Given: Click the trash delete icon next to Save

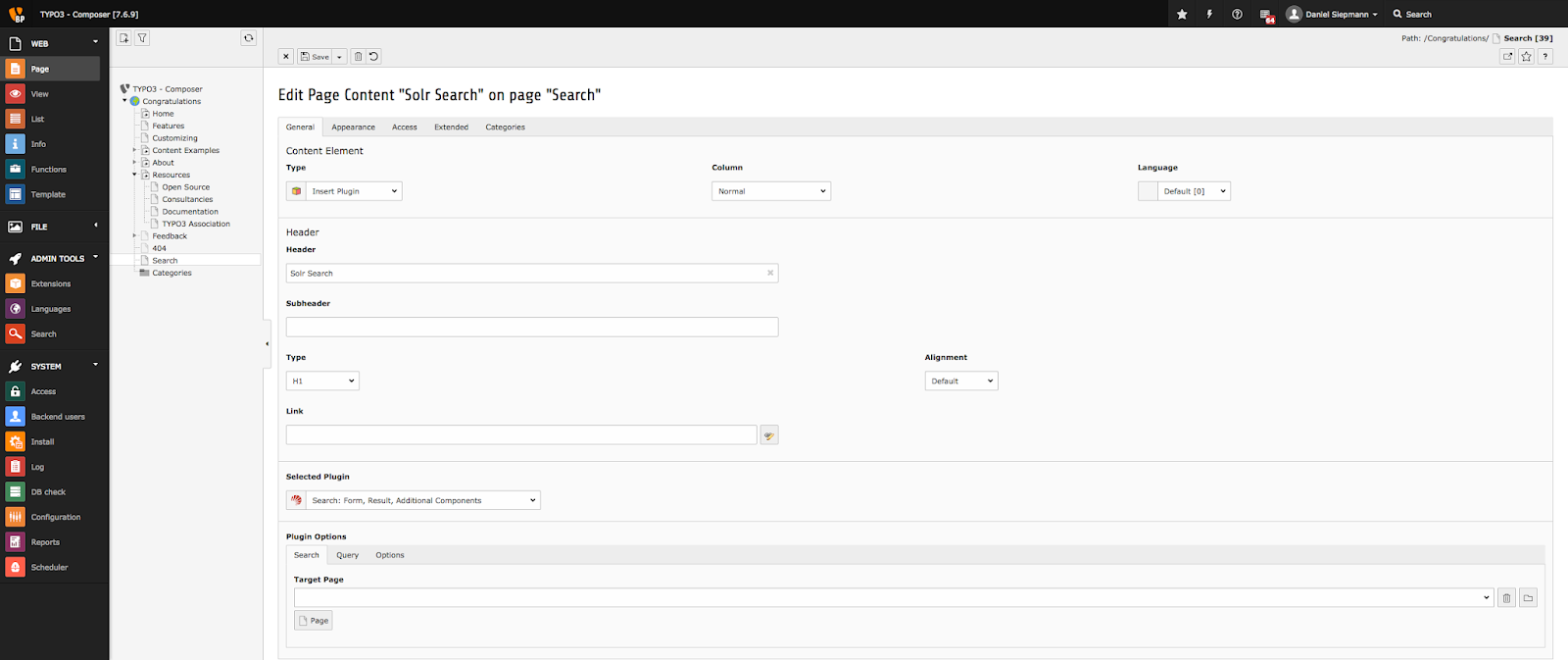Looking at the screenshot, I should 358,57.
